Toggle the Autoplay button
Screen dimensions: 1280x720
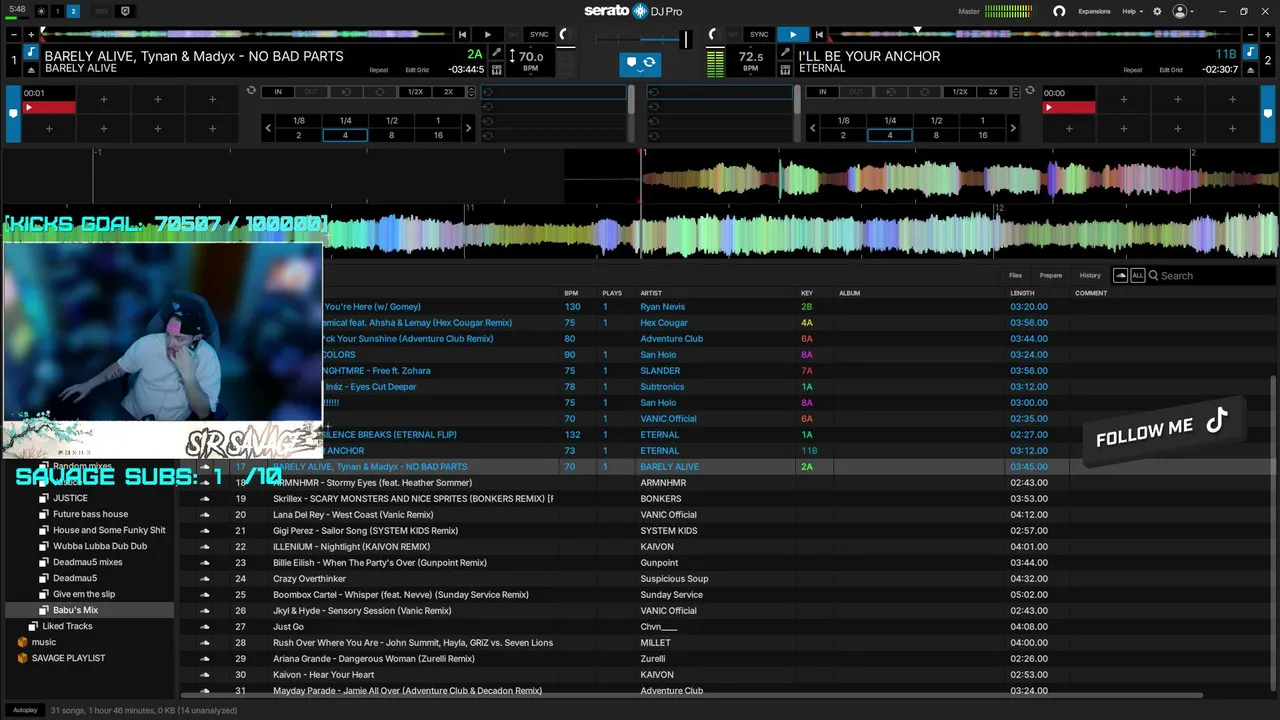click(25, 710)
